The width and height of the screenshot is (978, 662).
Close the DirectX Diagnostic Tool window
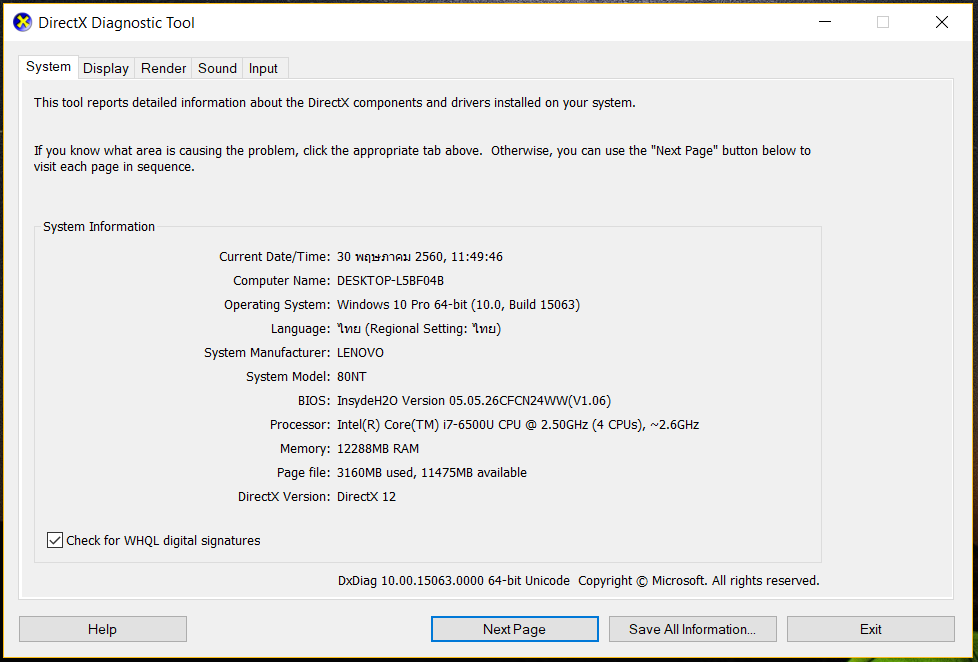(x=942, y=22)
